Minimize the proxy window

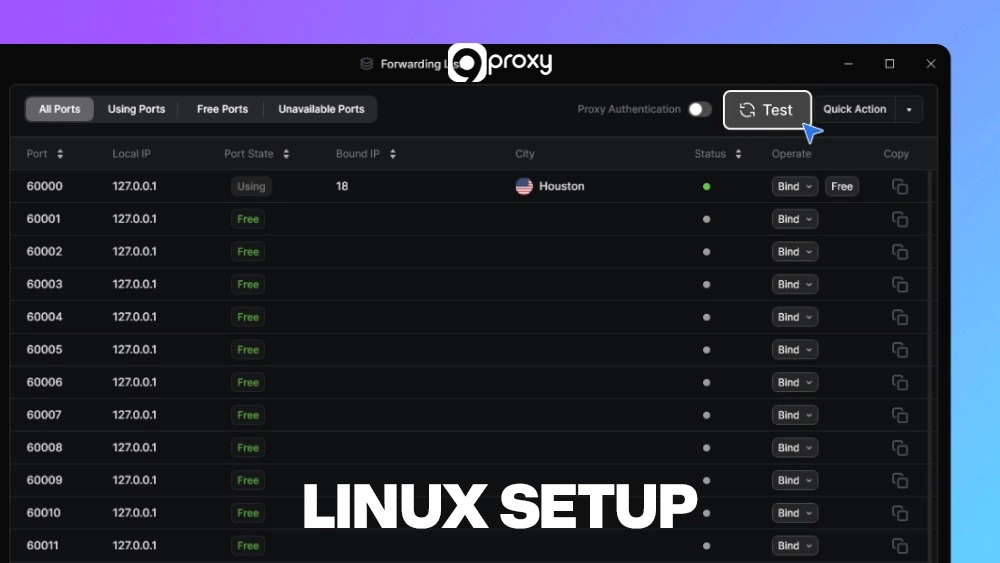[848, 64]
